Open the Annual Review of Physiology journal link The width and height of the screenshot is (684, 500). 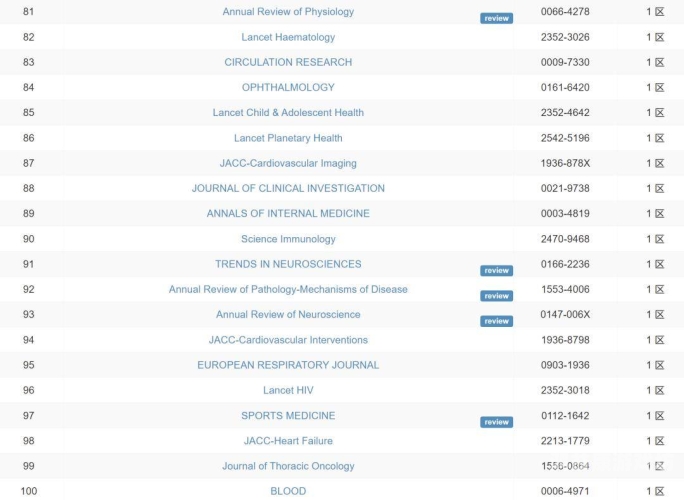click(288, 12)
